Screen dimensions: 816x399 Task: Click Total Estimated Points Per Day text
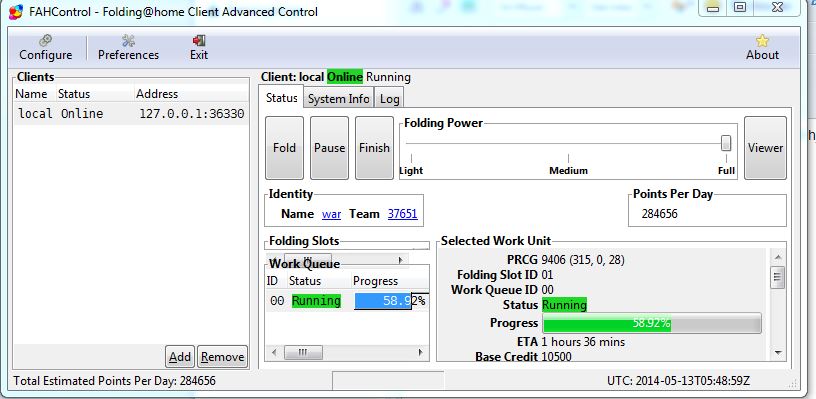pyautogui.click(x=114, y=381)
